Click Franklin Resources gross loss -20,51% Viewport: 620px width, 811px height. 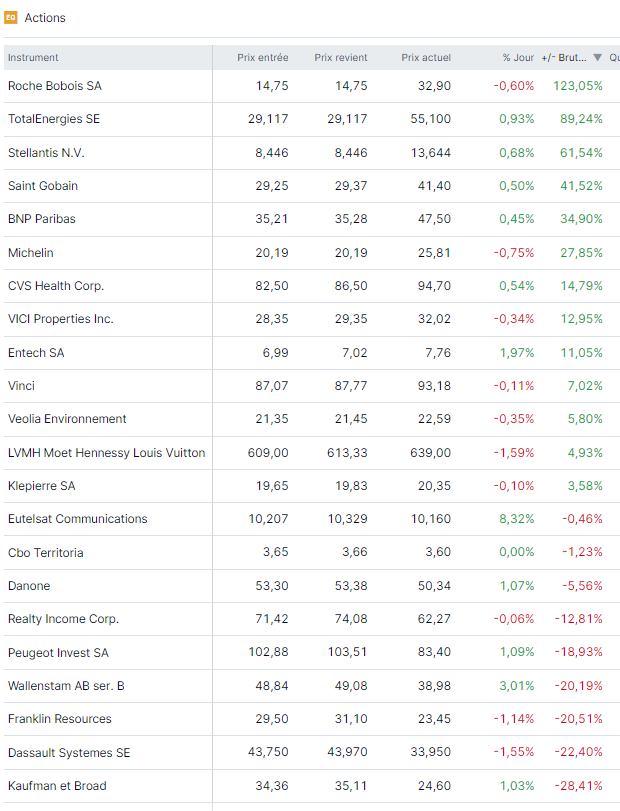(579, 719)
